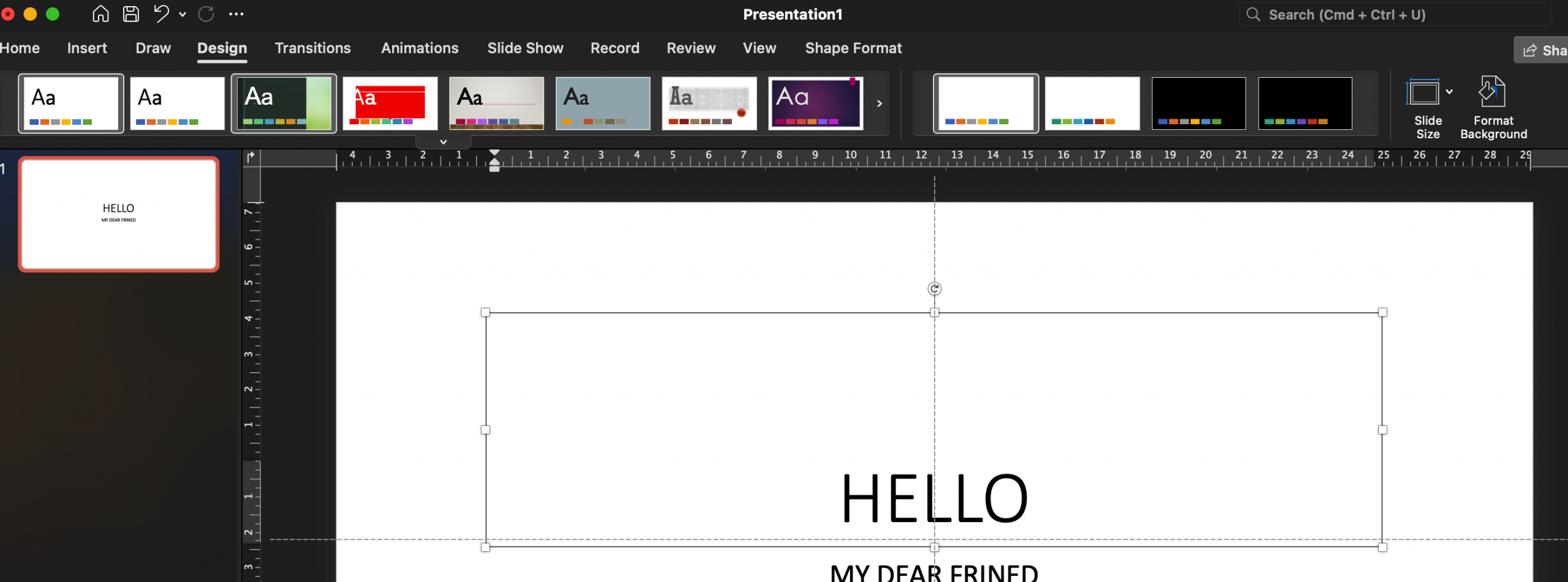Apply the gray textured stamp theme

coord(709,103)
